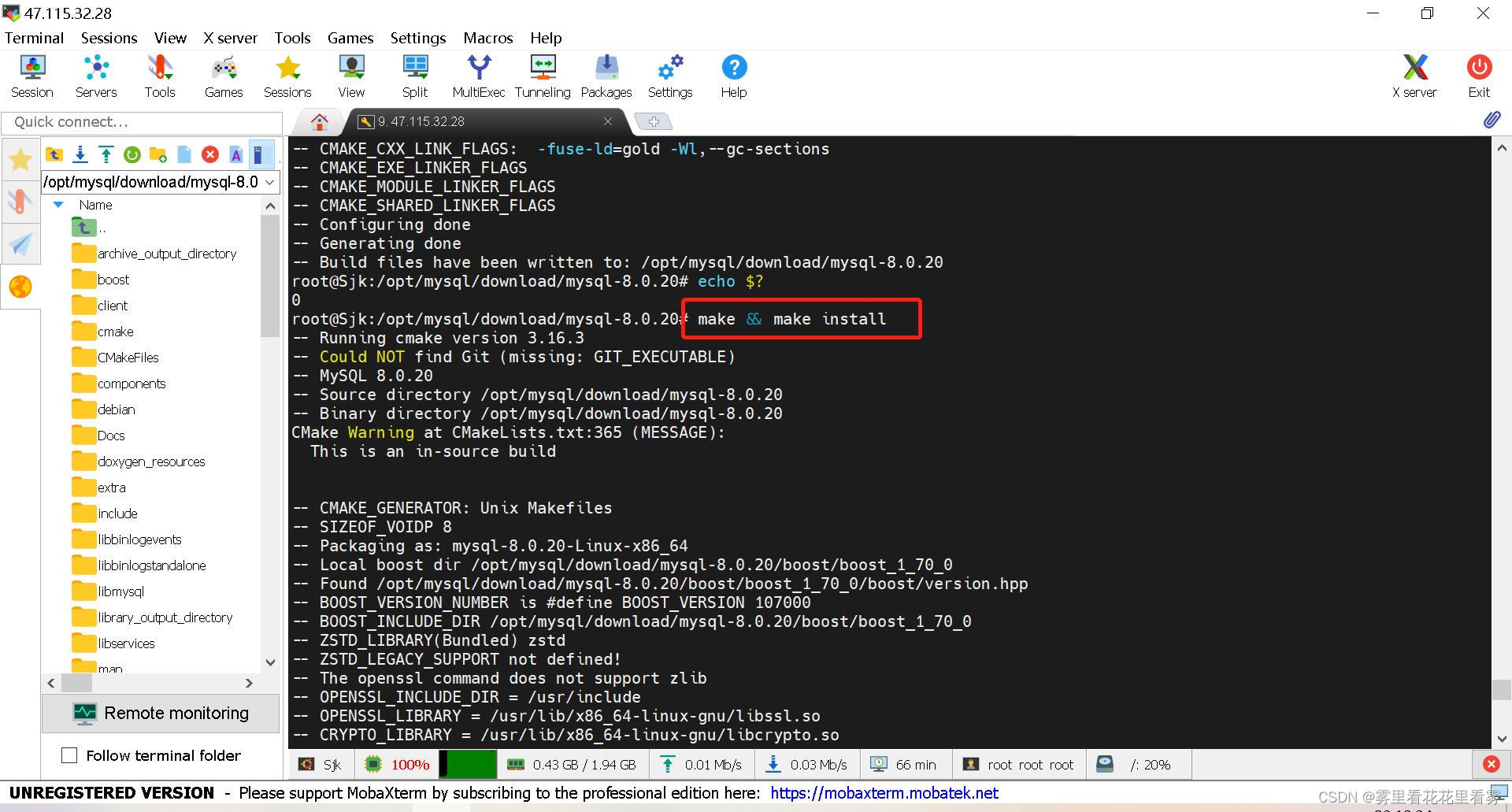
Task: Split the terminal using the Split icon
Action: pyautogui.click(x=415, y=76)
